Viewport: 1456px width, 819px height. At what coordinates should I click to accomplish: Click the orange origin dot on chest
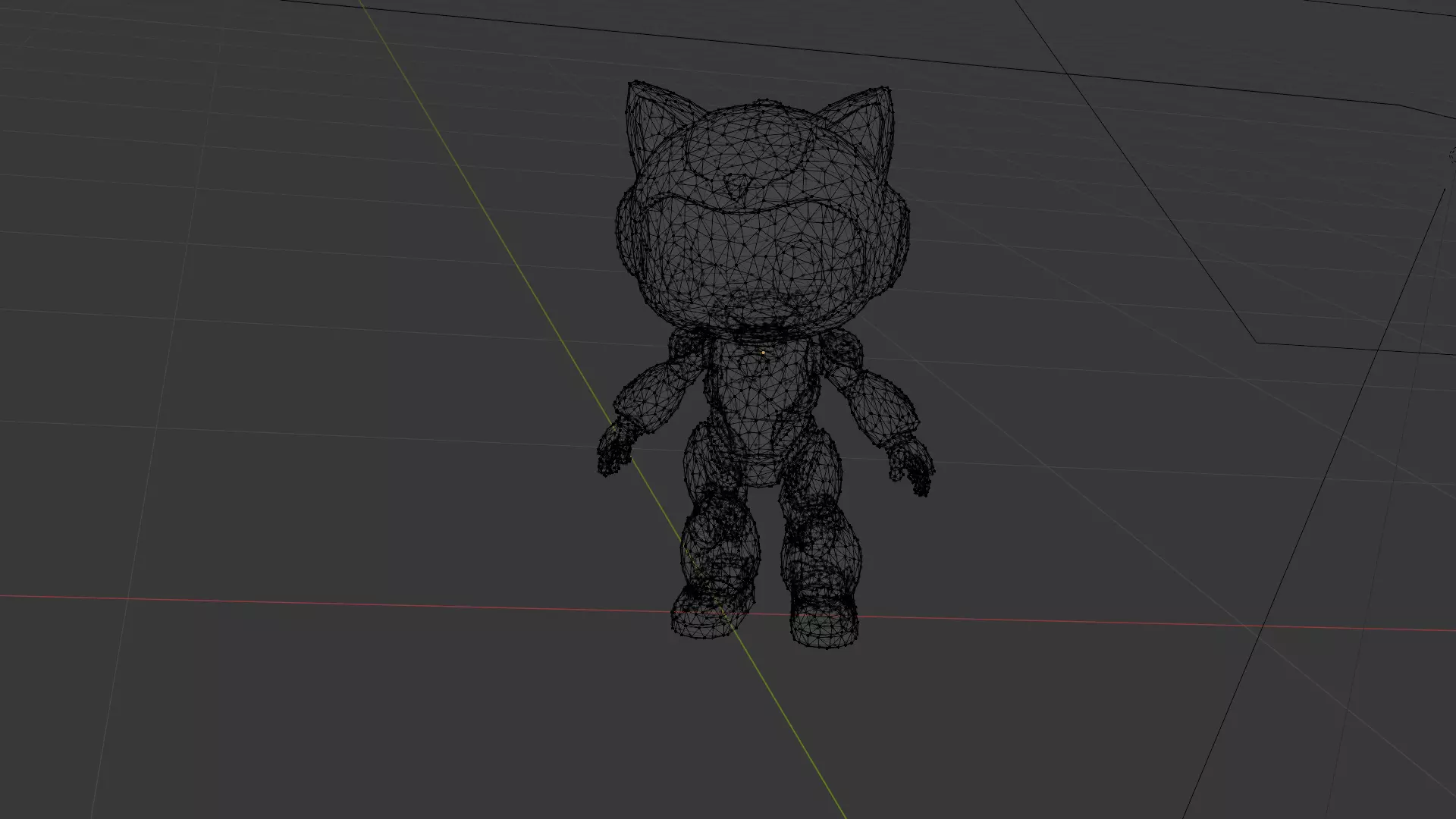coord(763,352)
